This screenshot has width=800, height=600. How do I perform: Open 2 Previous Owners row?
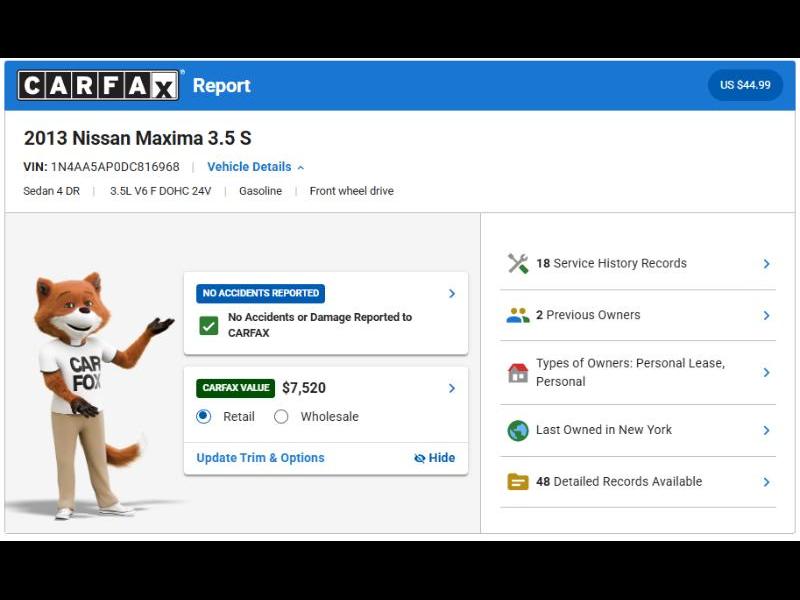click(638, 315)
